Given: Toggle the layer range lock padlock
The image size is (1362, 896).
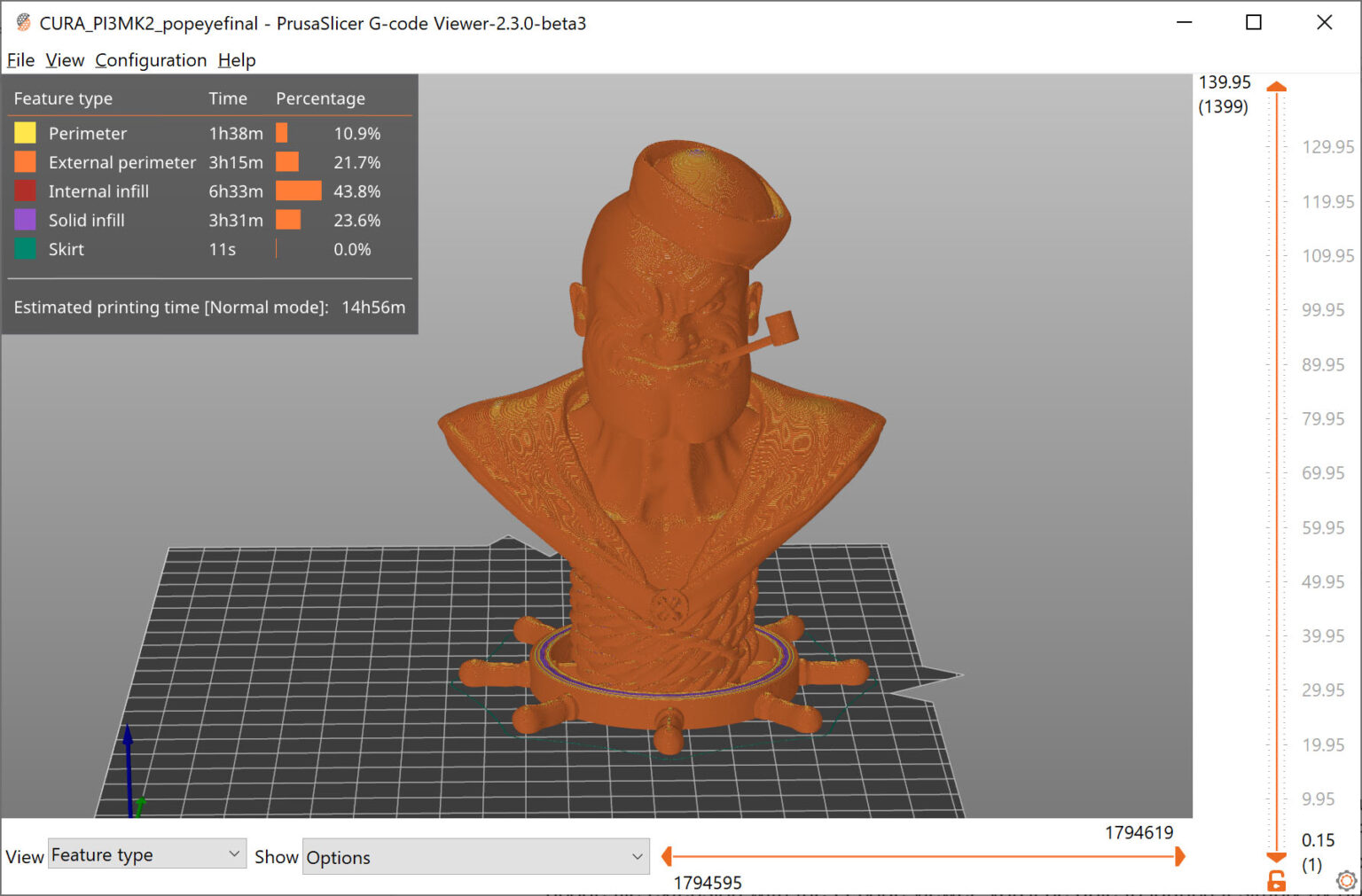Looking at the screenshot, I should (x=1275, y=881).
